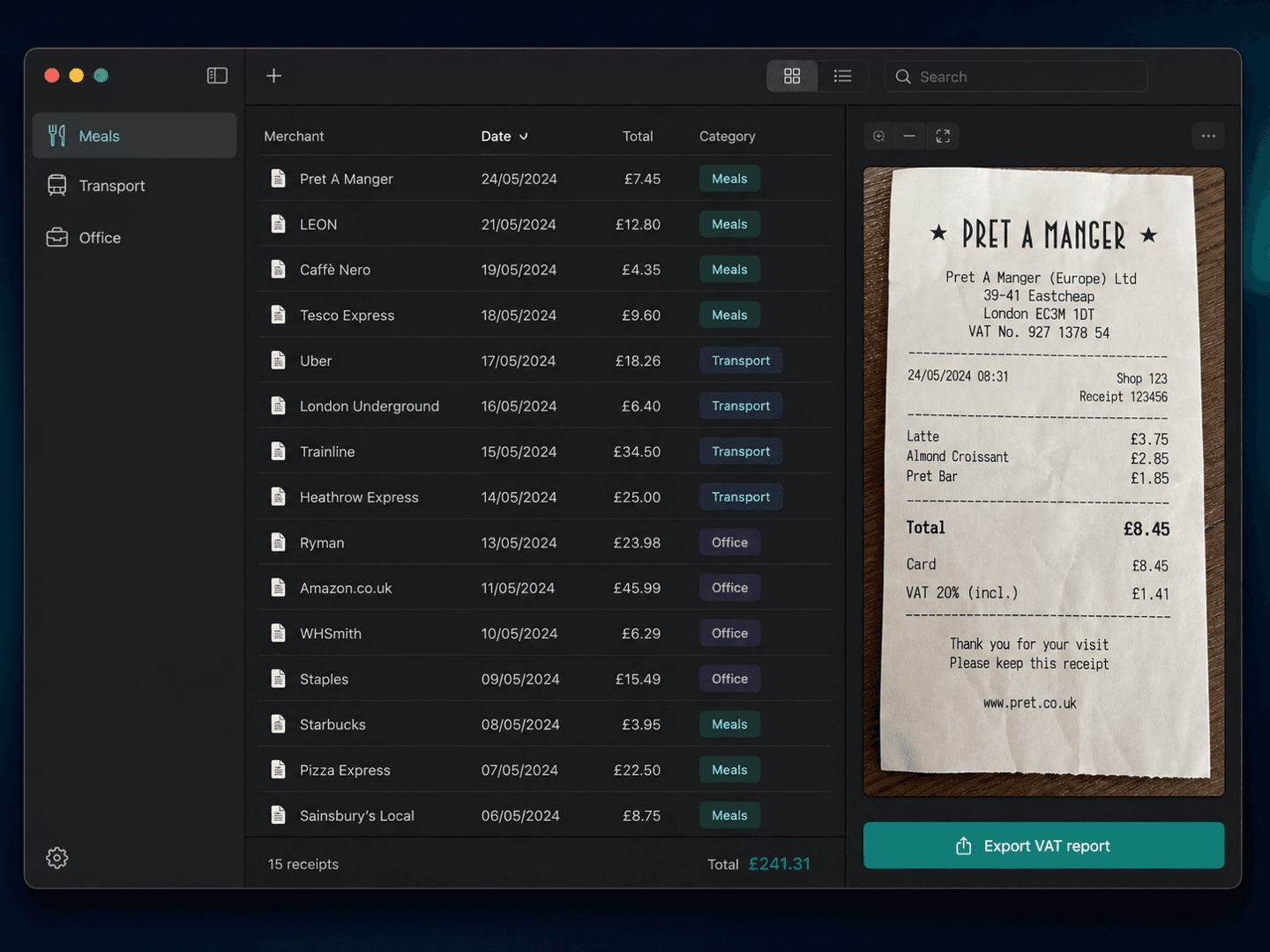Select the Caffè Nero merchant name
The width and height of the screenshot is (1270, 952).
coord(335,270)
